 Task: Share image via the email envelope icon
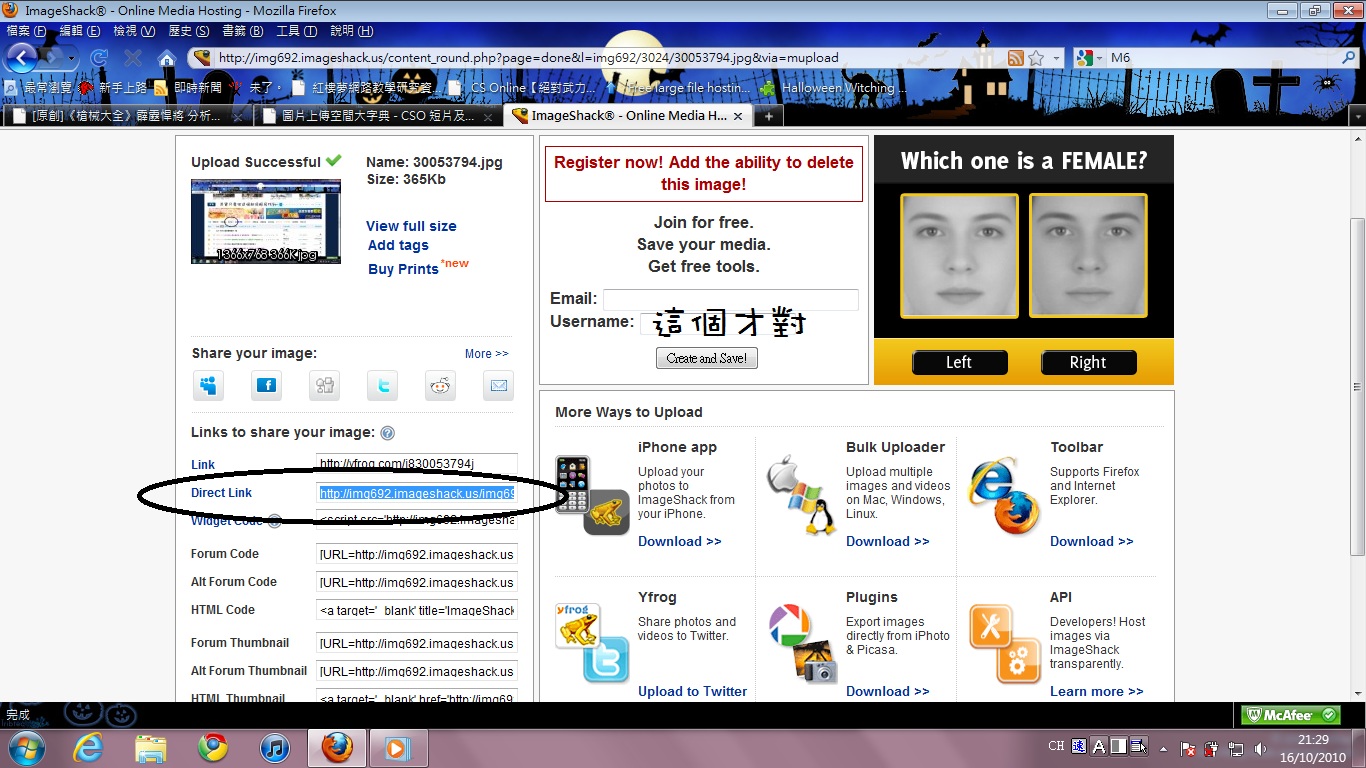point(498,385)
